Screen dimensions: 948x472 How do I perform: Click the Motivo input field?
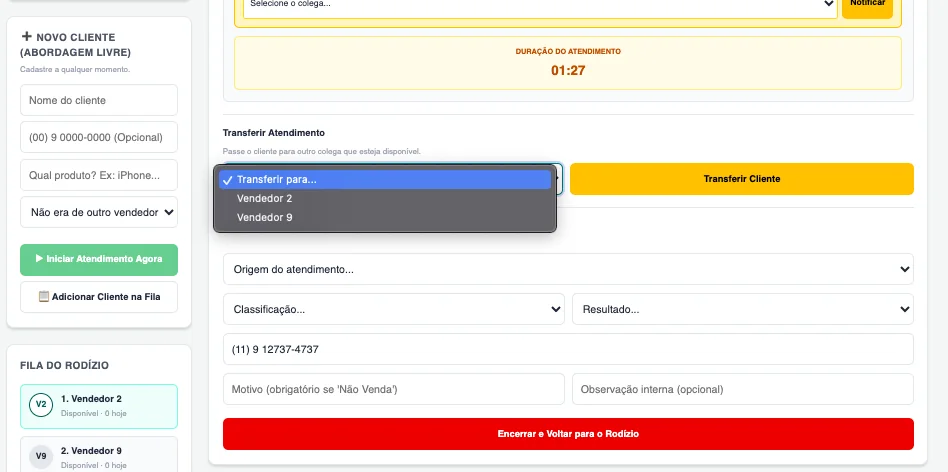tap(394, 389)
